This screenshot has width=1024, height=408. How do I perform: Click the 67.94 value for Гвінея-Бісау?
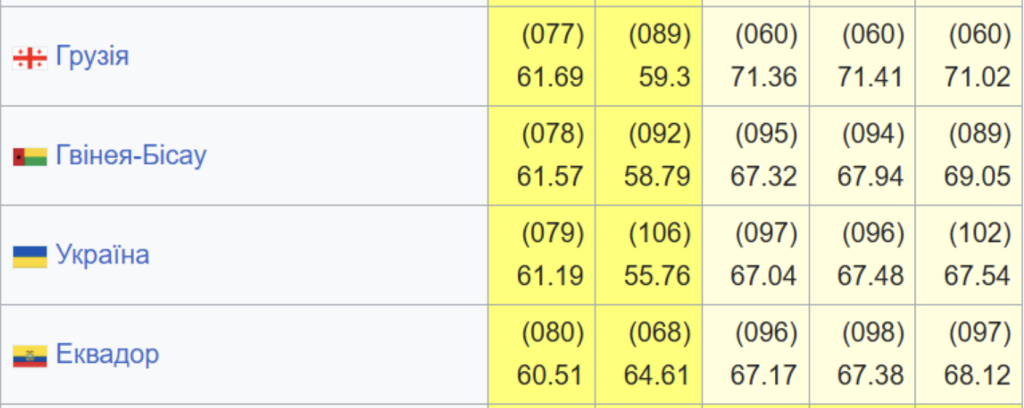(x=871, y=177)
